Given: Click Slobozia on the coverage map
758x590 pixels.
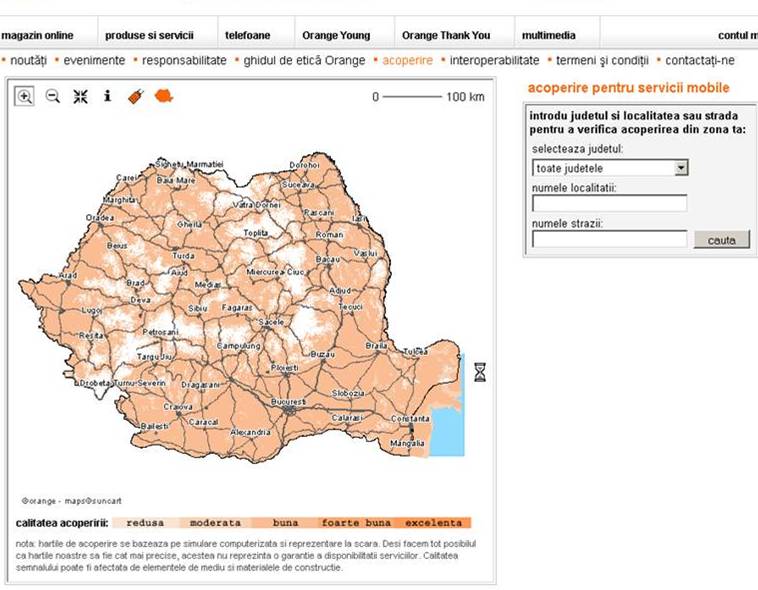Looking at the screenshot, I should tap(348, 393).
